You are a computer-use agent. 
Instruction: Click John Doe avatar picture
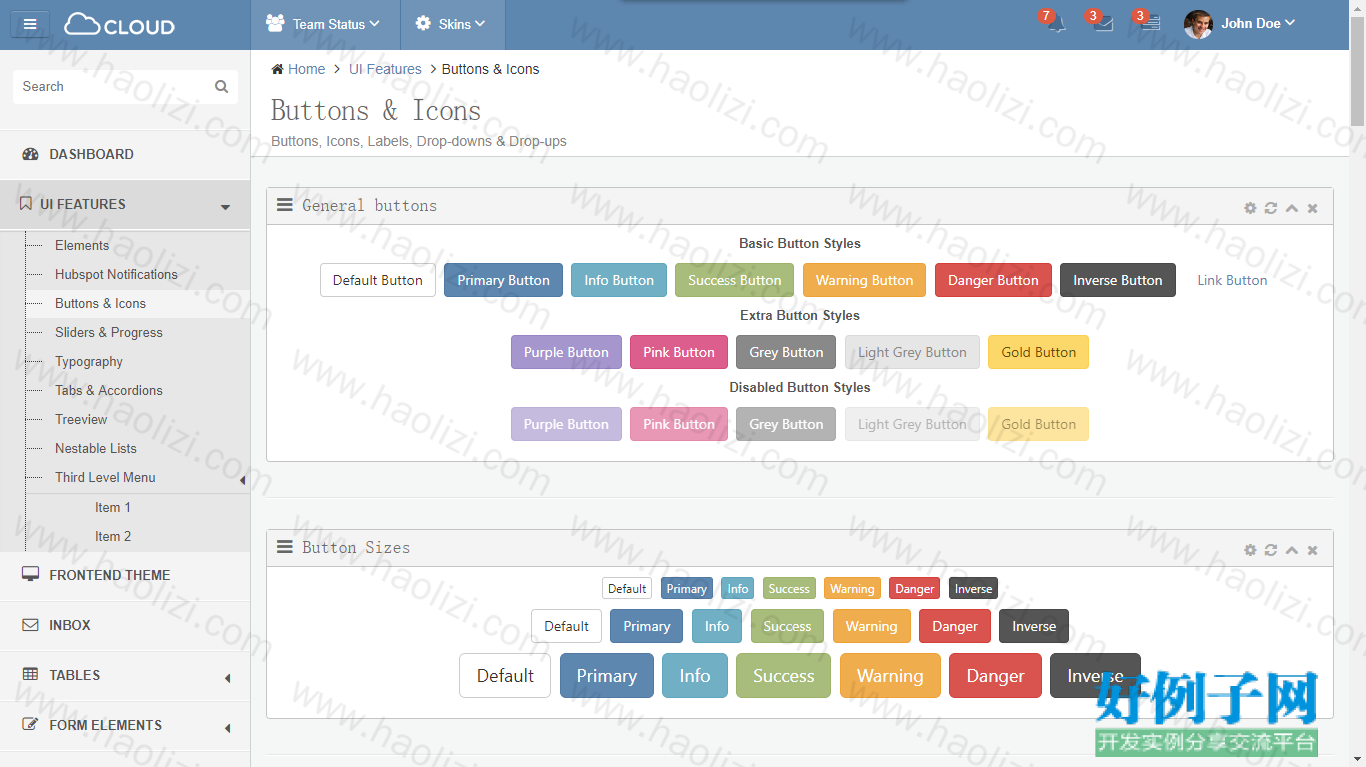pos(1198,24)
